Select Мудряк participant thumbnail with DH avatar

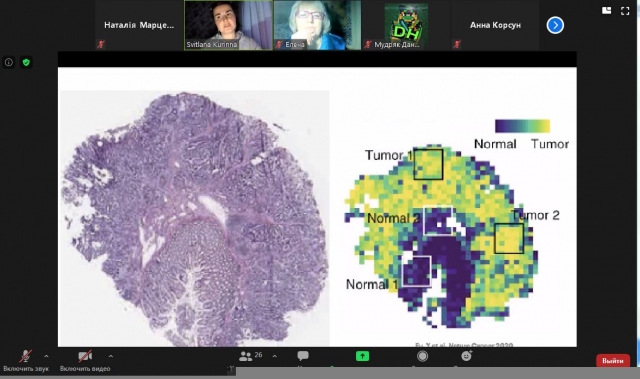406,25
